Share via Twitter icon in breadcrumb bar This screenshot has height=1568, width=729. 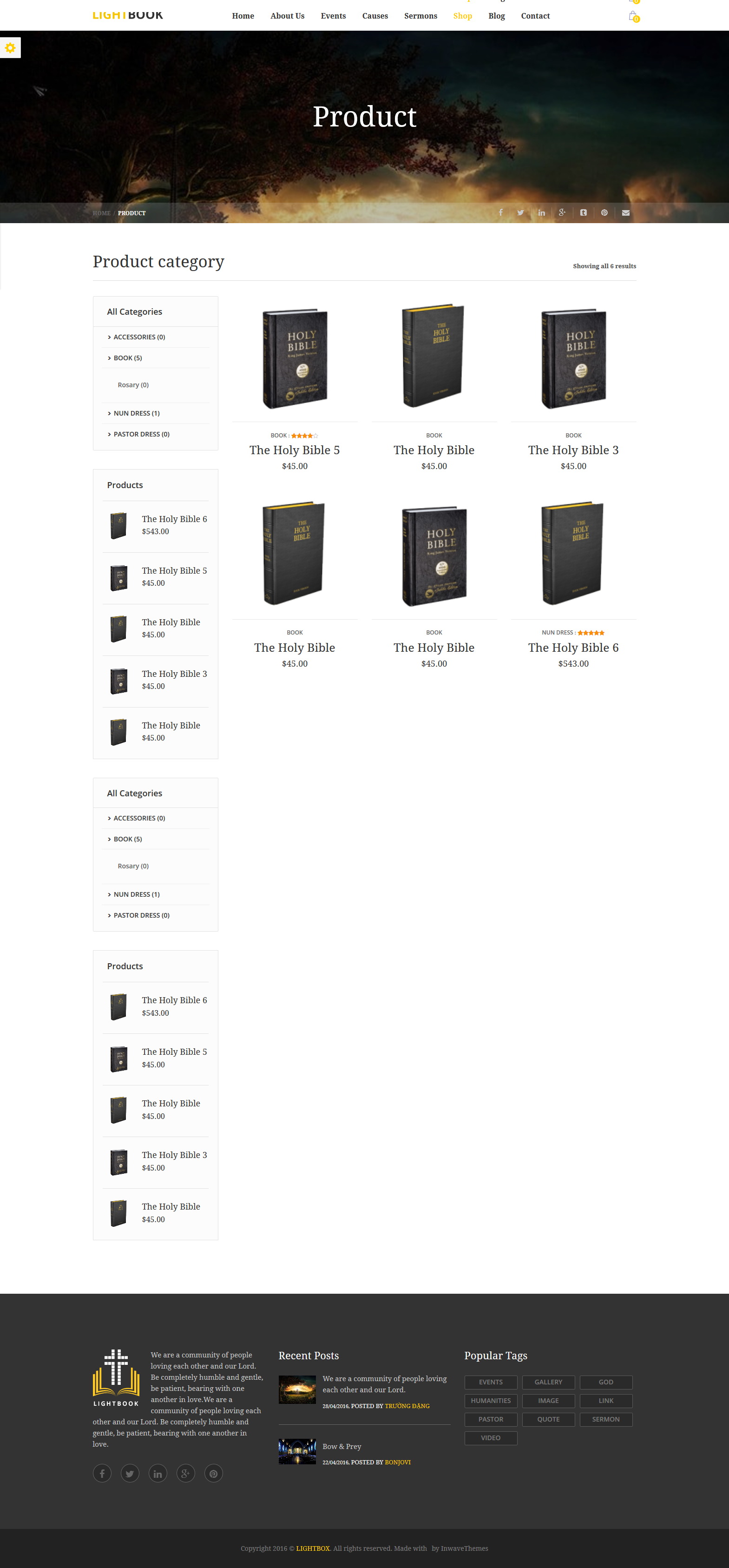coord(520,212)
